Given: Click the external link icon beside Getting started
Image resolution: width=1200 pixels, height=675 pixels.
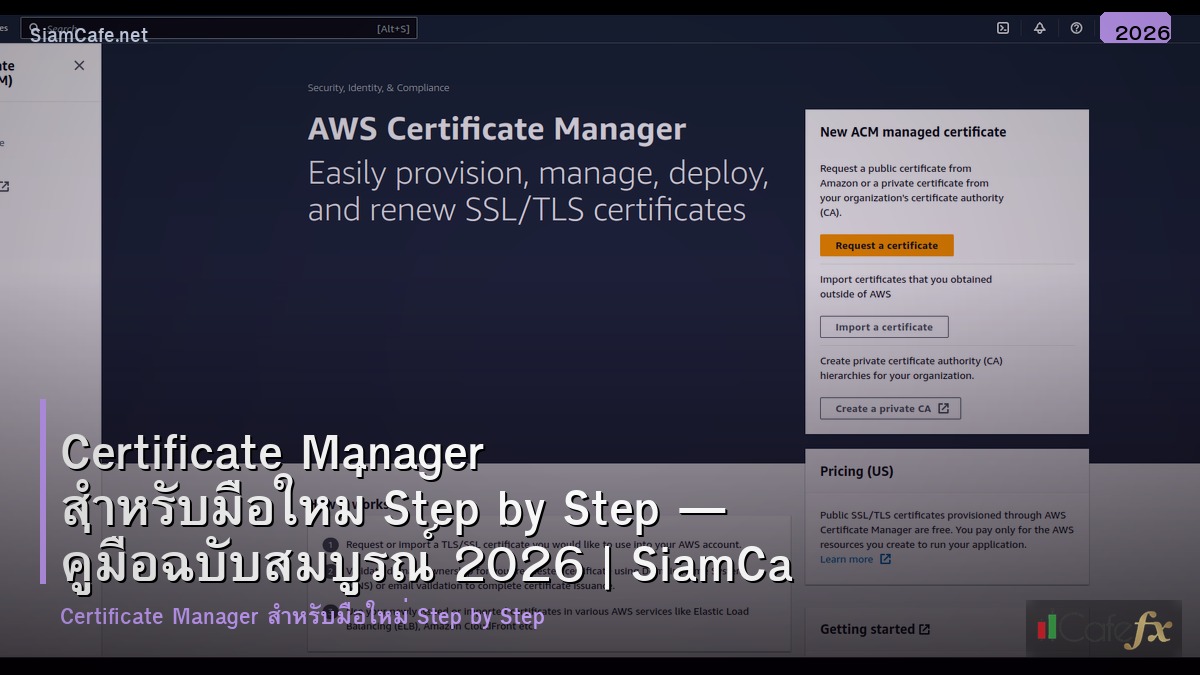Looking at the screenshot, I should (x=923, y=629).
